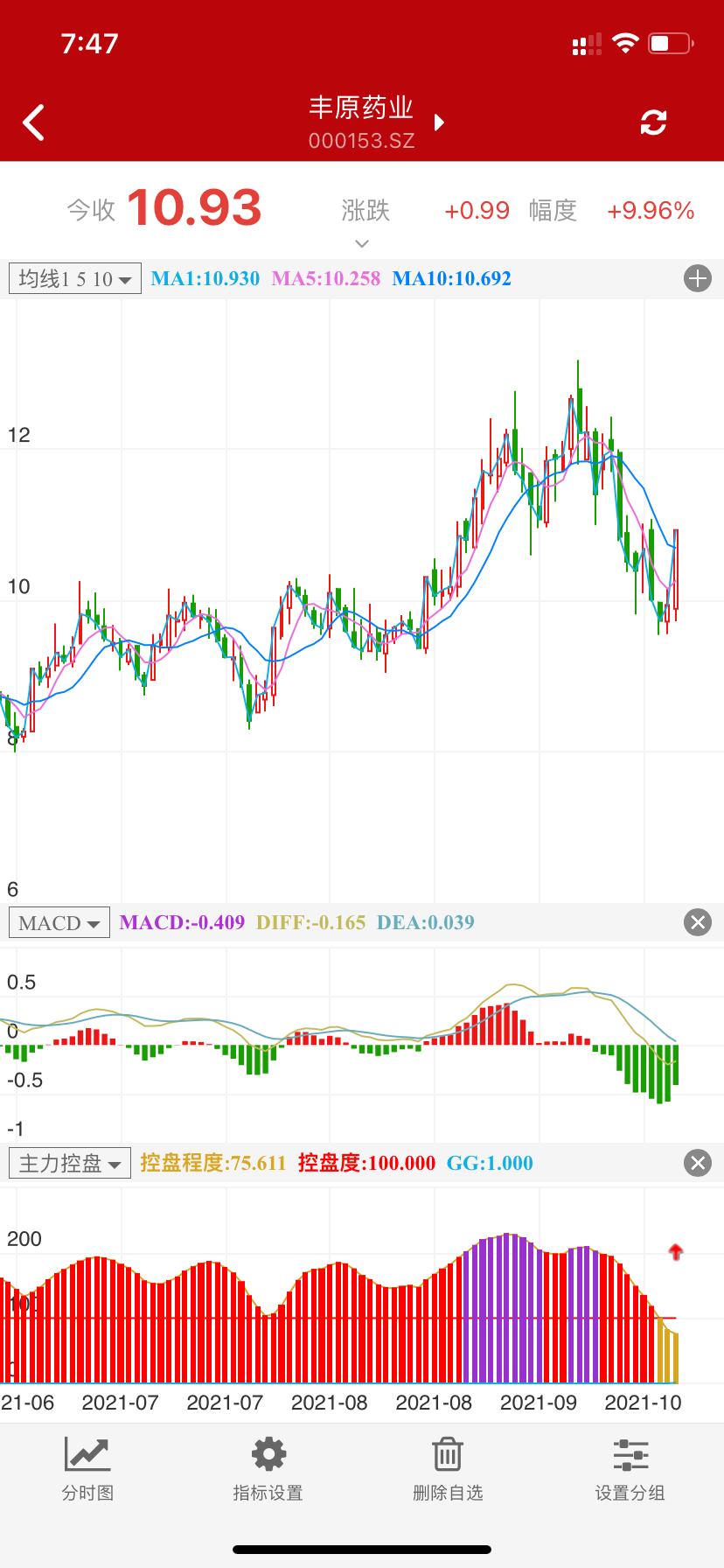Tap the stock code 000153.SZ
The width and height of the screenshot is (724, 1568).
361,141
